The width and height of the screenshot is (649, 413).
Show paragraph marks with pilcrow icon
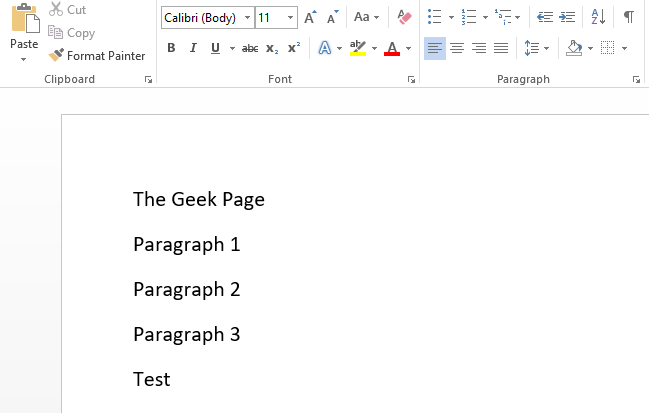[628, 17]
